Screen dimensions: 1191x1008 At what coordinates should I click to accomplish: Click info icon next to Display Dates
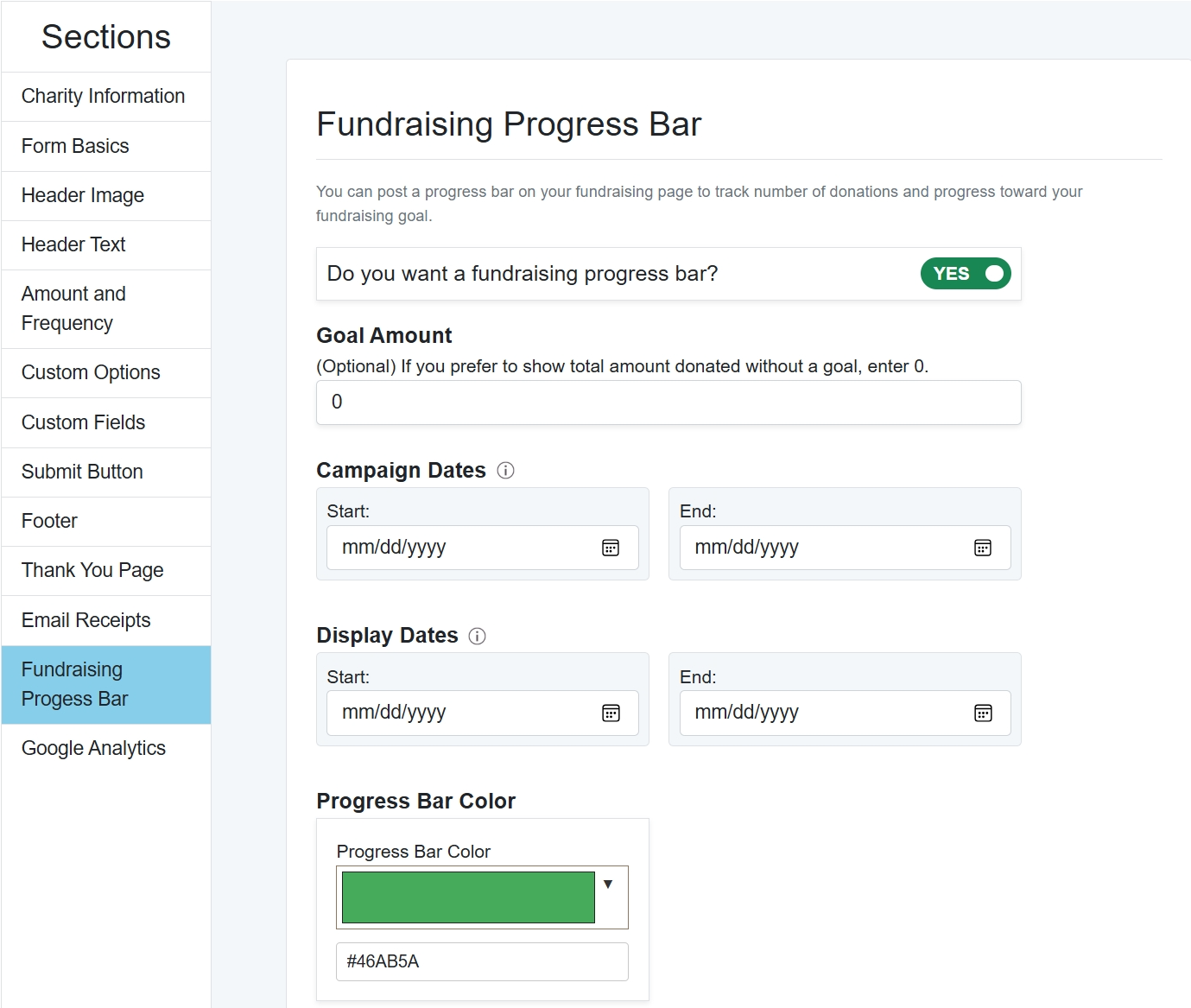(477, 637)
